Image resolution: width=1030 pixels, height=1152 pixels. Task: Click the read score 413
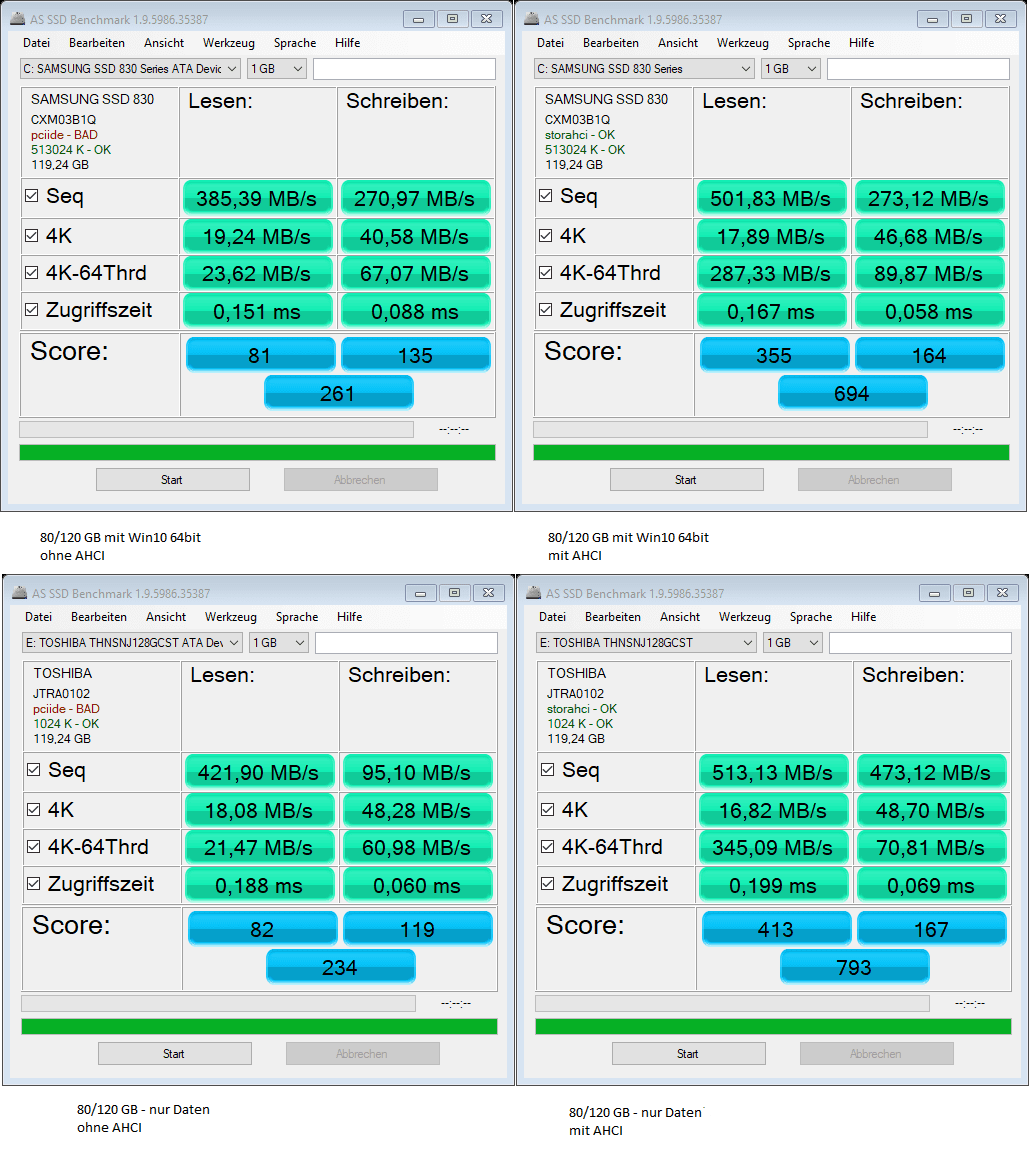point(777,929)
